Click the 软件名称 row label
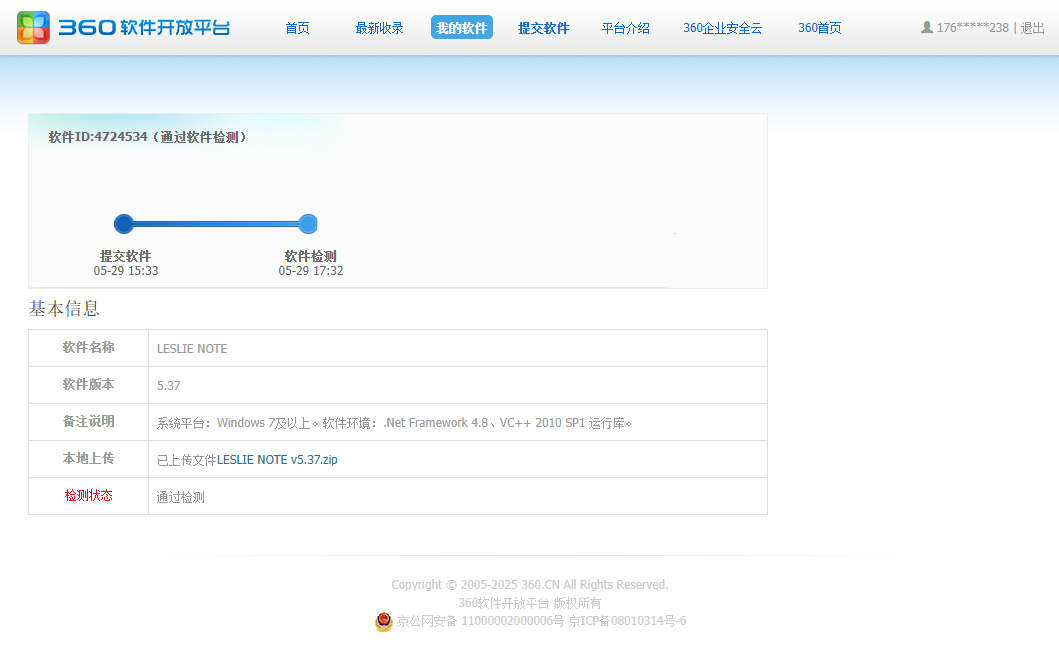1059x666 pixels. click(x=88, y=348)
